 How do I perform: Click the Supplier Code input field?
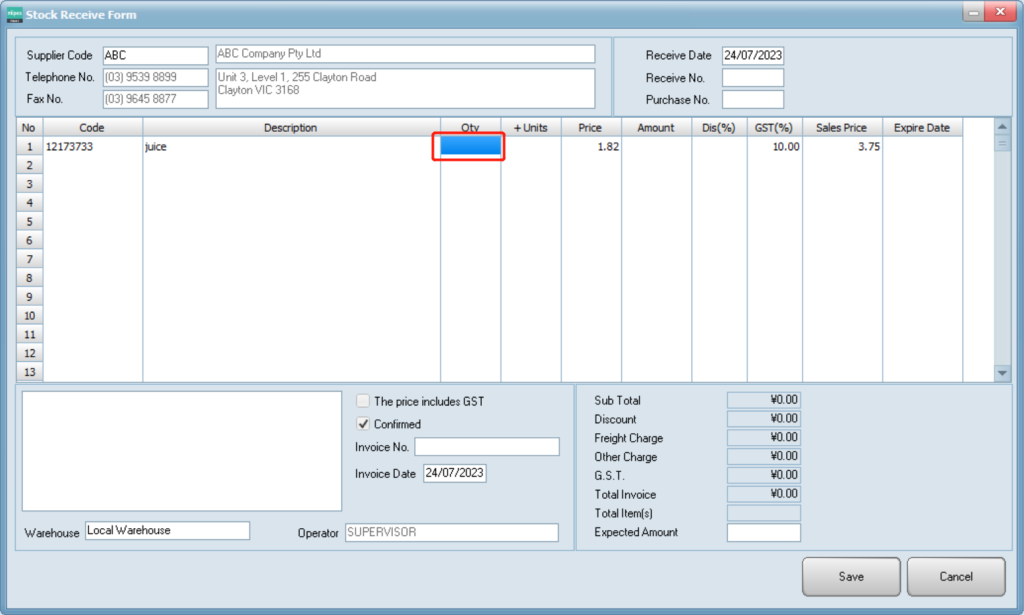click(155, 55)
